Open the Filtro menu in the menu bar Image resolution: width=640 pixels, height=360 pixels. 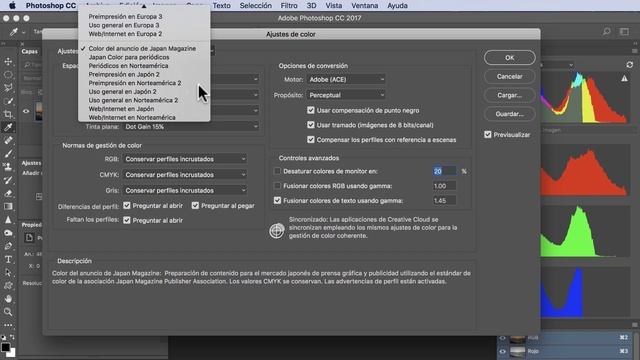pos(289,6)
